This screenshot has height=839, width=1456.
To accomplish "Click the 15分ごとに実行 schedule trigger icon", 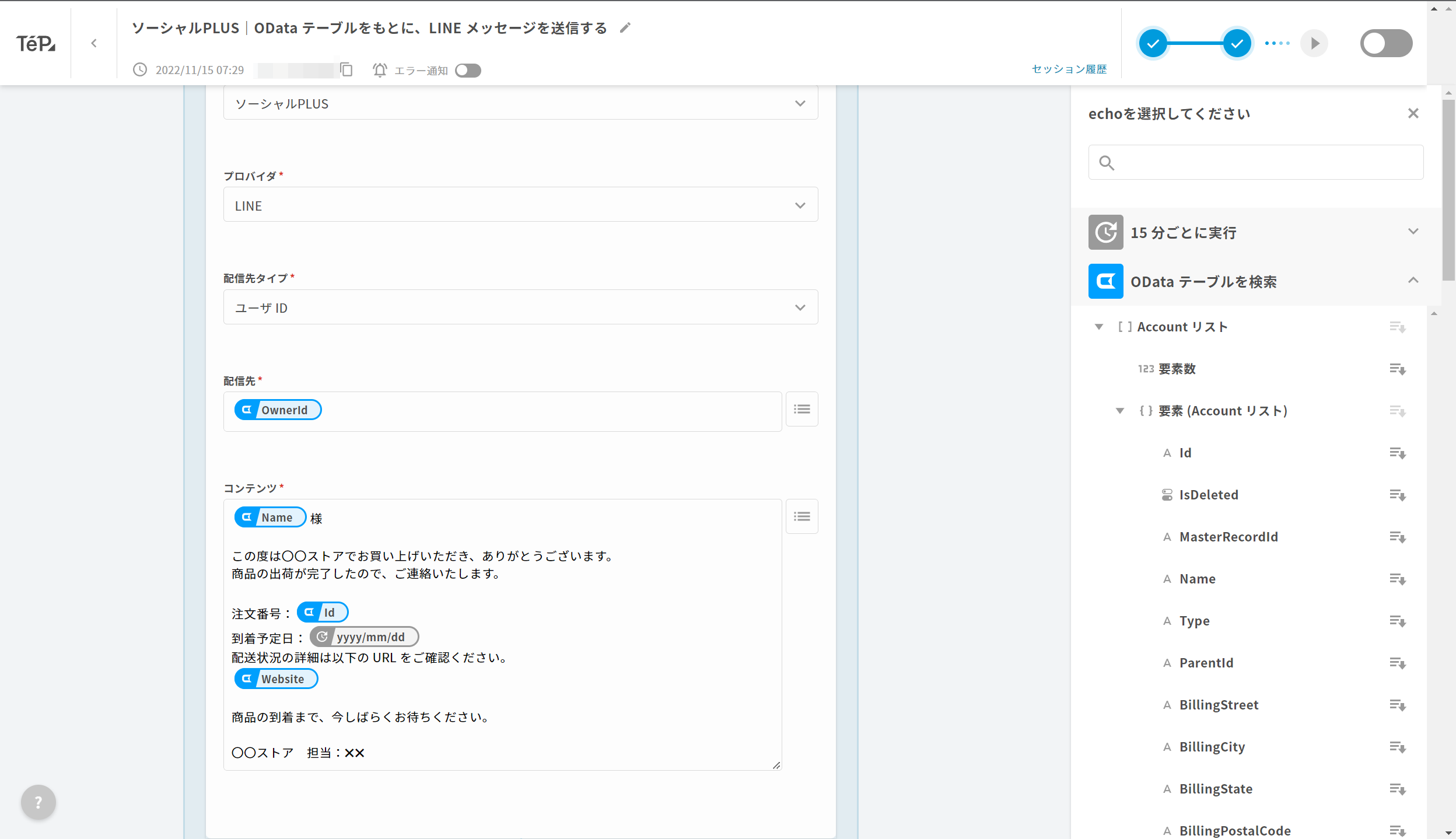I will 1106,232.
